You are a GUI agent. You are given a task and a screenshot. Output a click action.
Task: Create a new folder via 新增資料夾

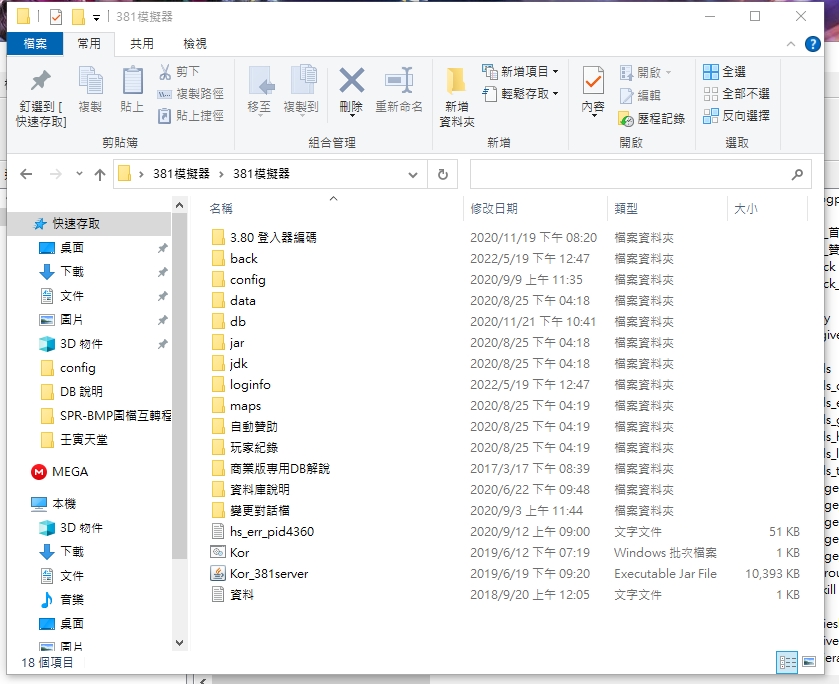click(456, 98)
